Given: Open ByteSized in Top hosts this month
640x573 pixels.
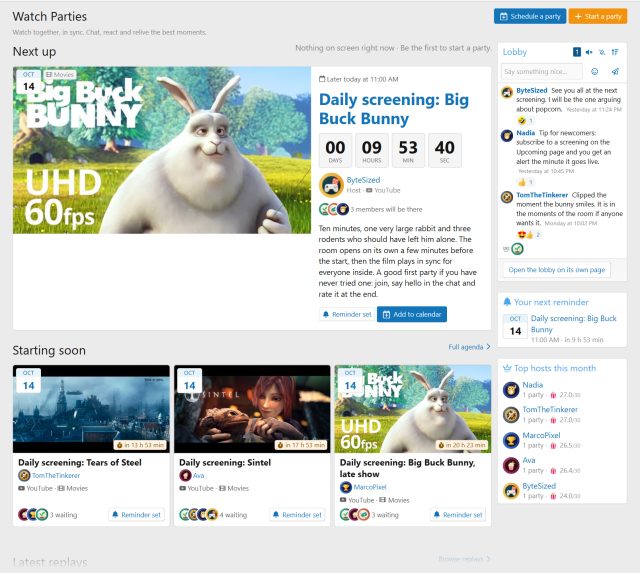Looking at the screenshot, I should (539, 486).
